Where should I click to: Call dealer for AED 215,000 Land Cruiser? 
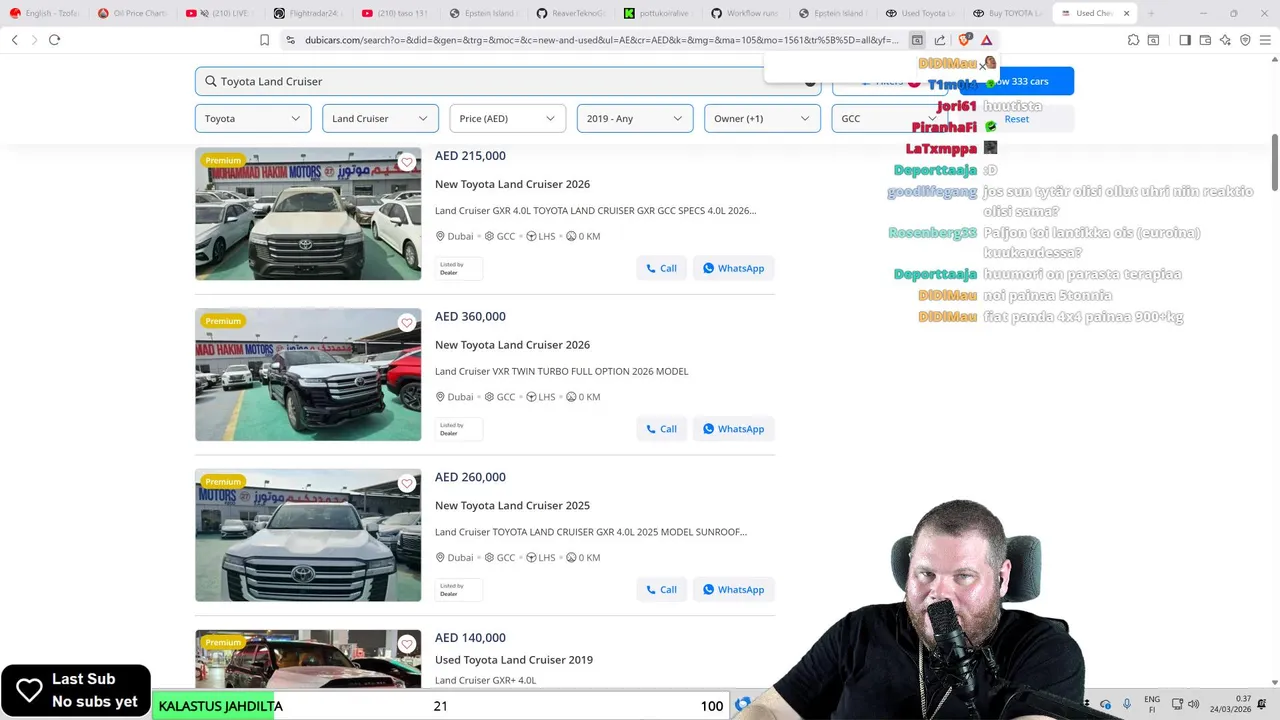(x=661, y=268)
